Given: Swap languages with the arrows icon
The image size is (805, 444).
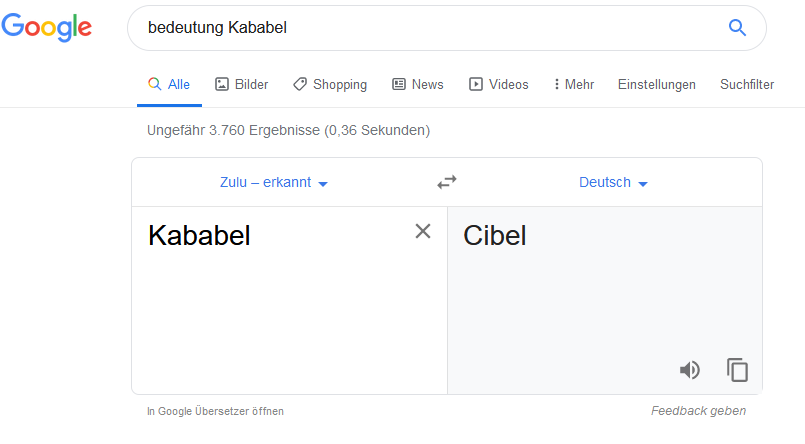Looking at the screenshot, I should [447, 182].
